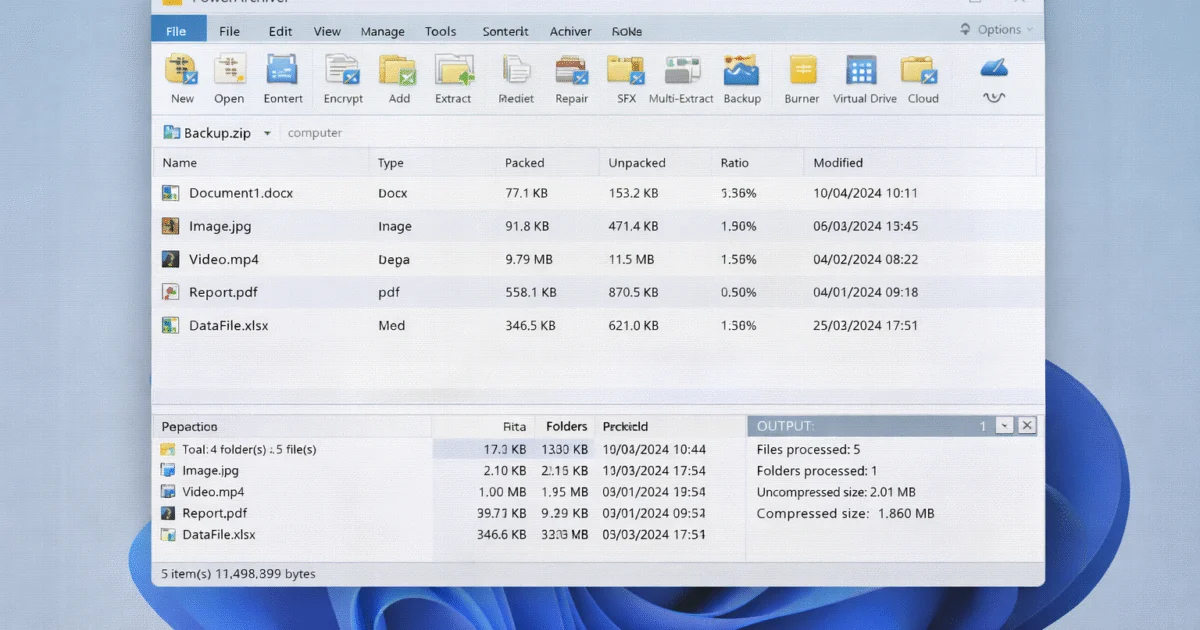1200x630 pixels.
Task: Click the New archive toolbar icon
Action: (182, 70)
